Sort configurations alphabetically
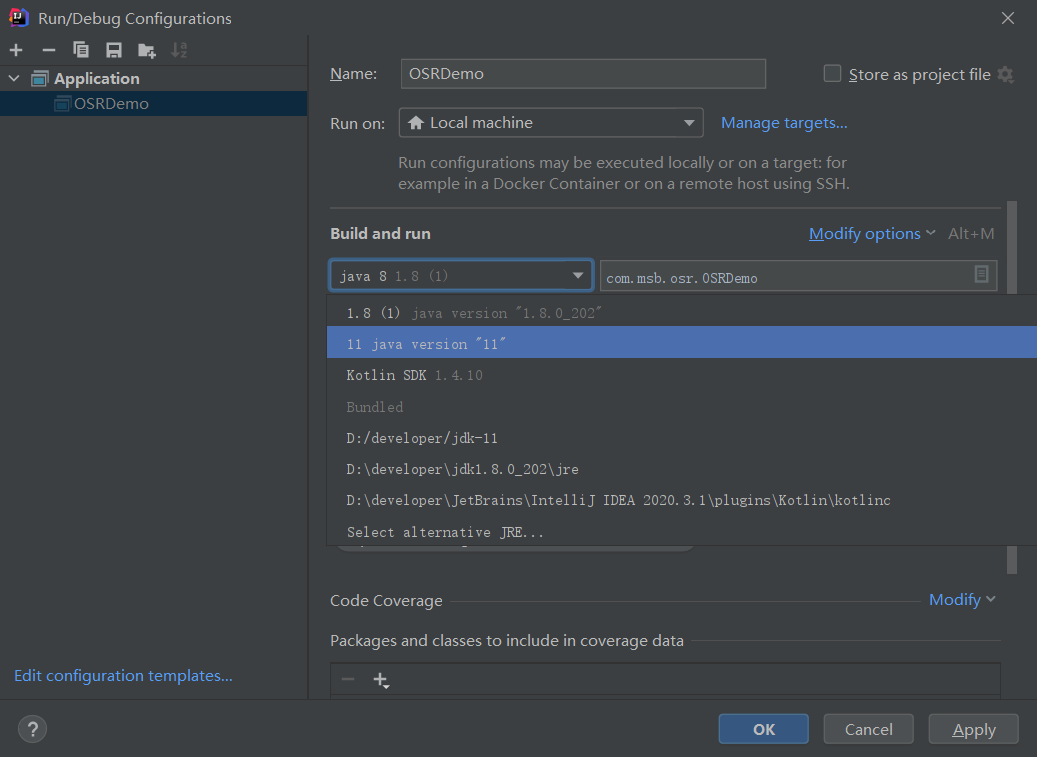Viewport: 1037px width, 757px height. (x=179, y=50)
